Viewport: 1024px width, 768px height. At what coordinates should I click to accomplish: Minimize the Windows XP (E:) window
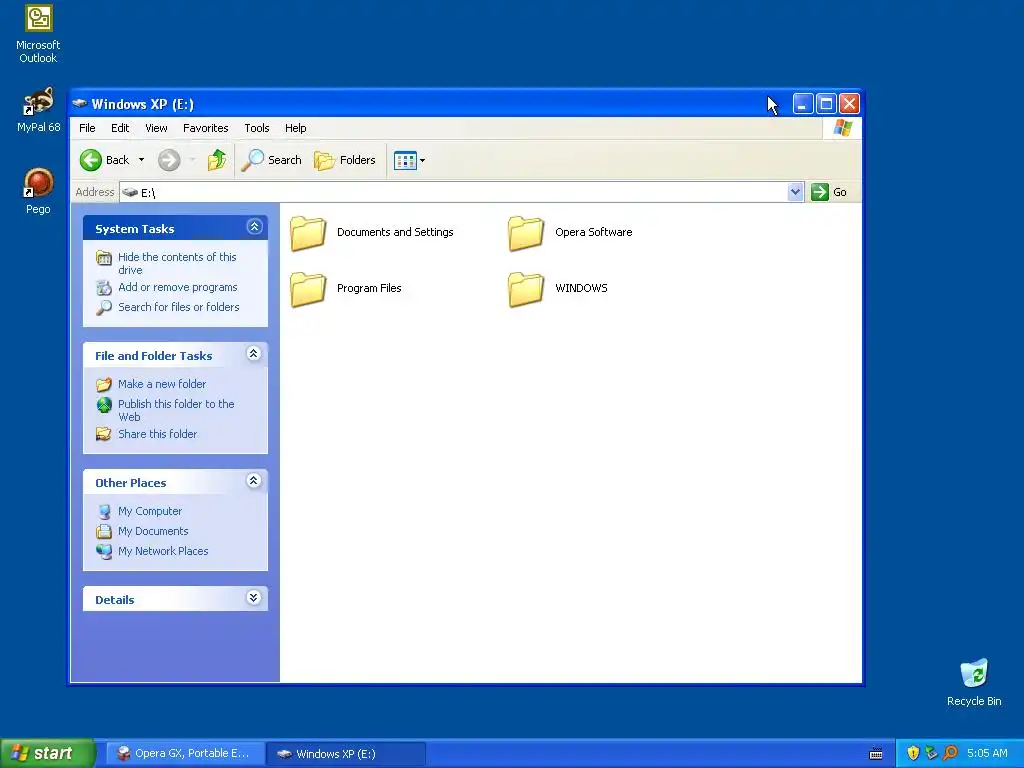click(803, 103)
